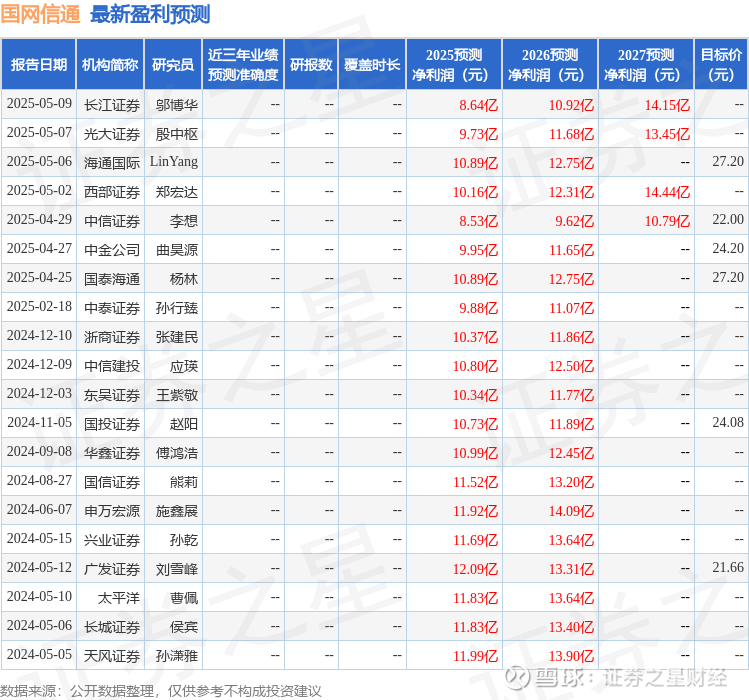Select the 2025-04-29 report date cell
The width and height of the screenshot is (749, 700).
(x=39, y=219)
